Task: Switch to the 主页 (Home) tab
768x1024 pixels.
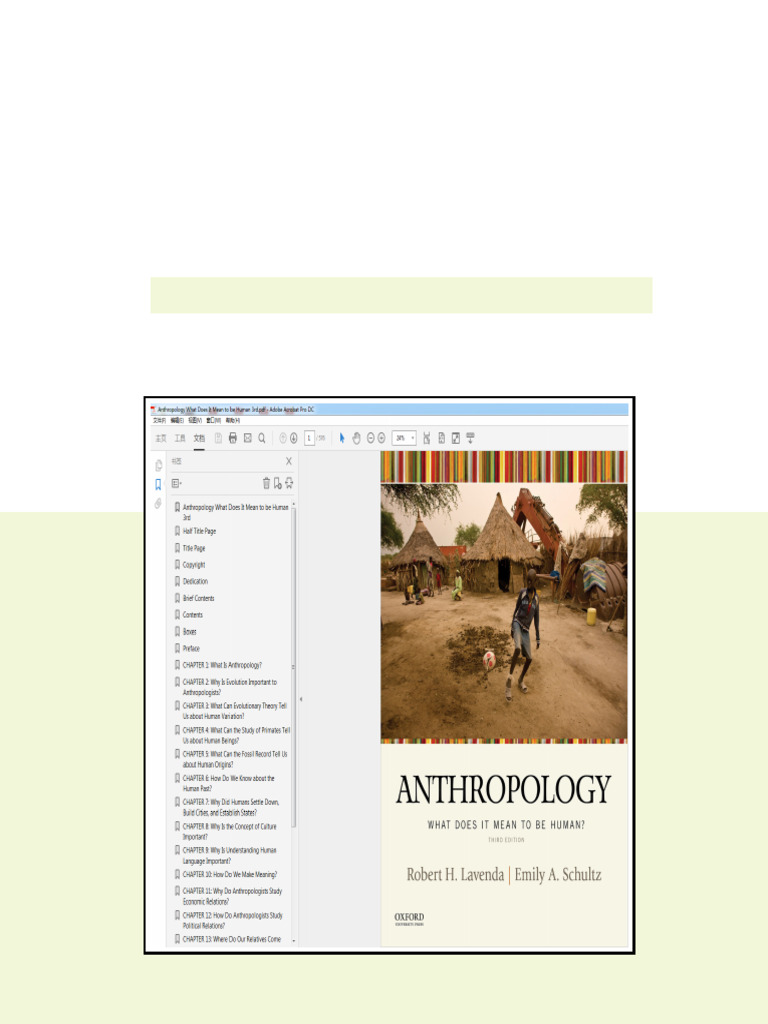Action: [x=161, y=438]
